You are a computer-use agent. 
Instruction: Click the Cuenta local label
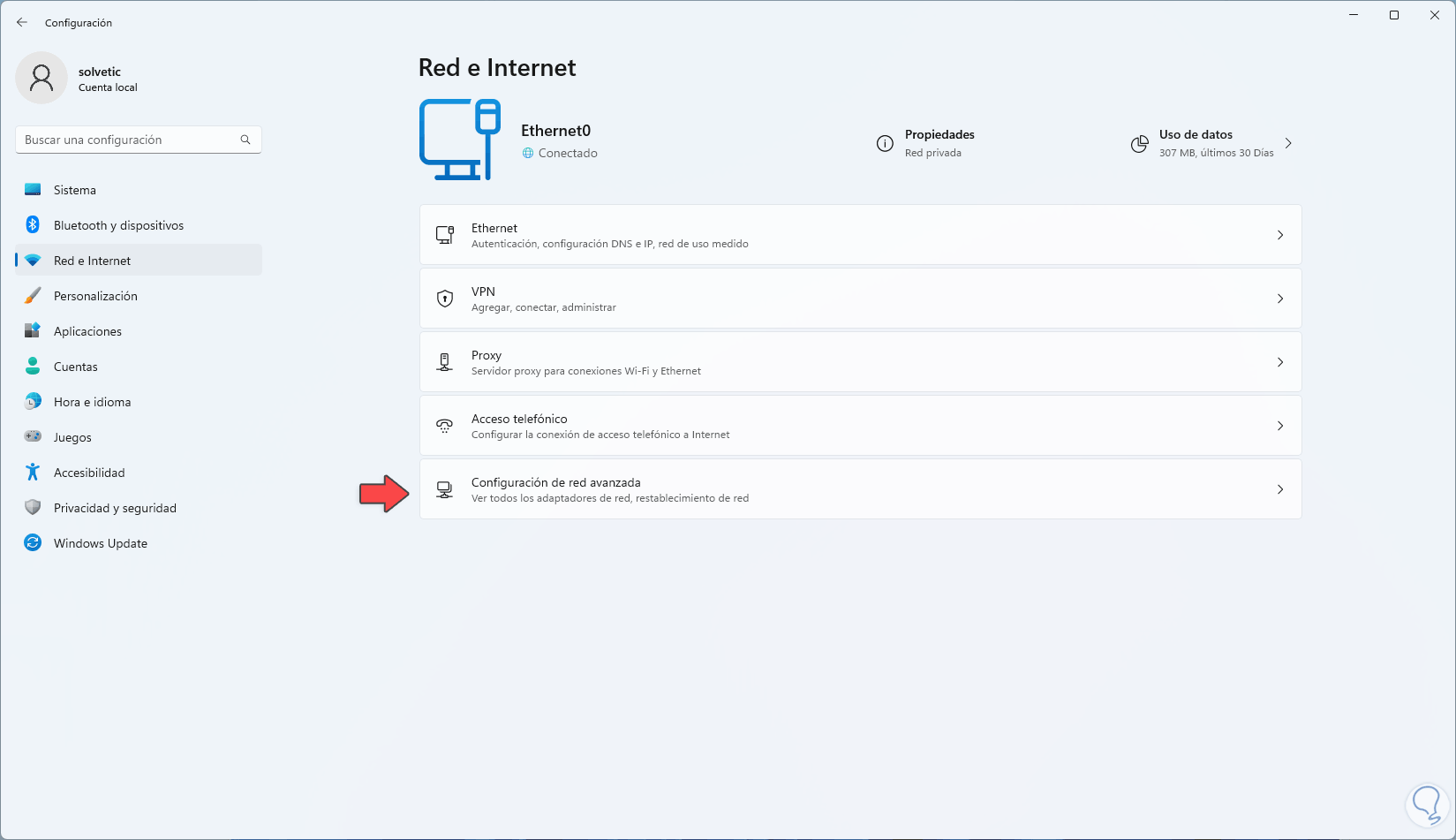coord(108,87)
